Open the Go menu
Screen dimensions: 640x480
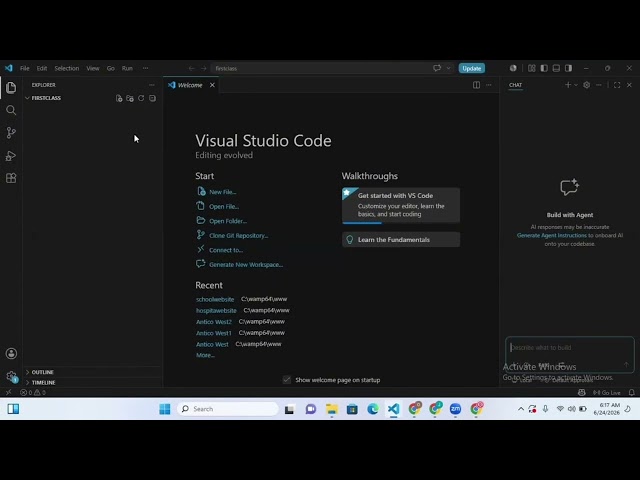coord(111,68)
